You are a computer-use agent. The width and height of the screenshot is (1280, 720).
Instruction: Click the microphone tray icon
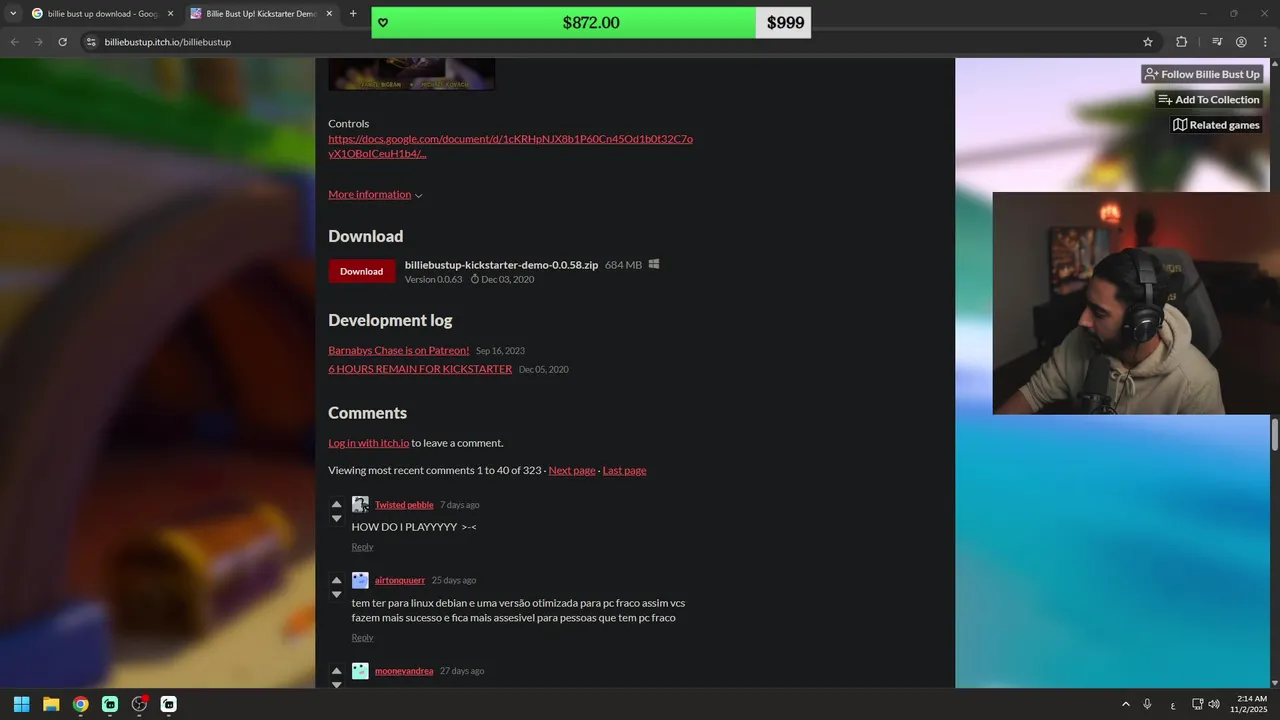(1148, 704)
